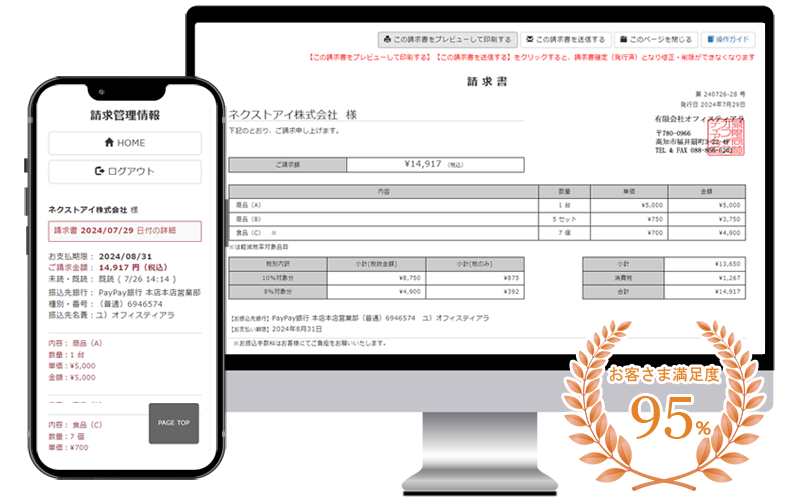The height and width of the screenshot is (500, 800).
Task: Tap the logout arrow icon on the phone
Action: point(99,171)
